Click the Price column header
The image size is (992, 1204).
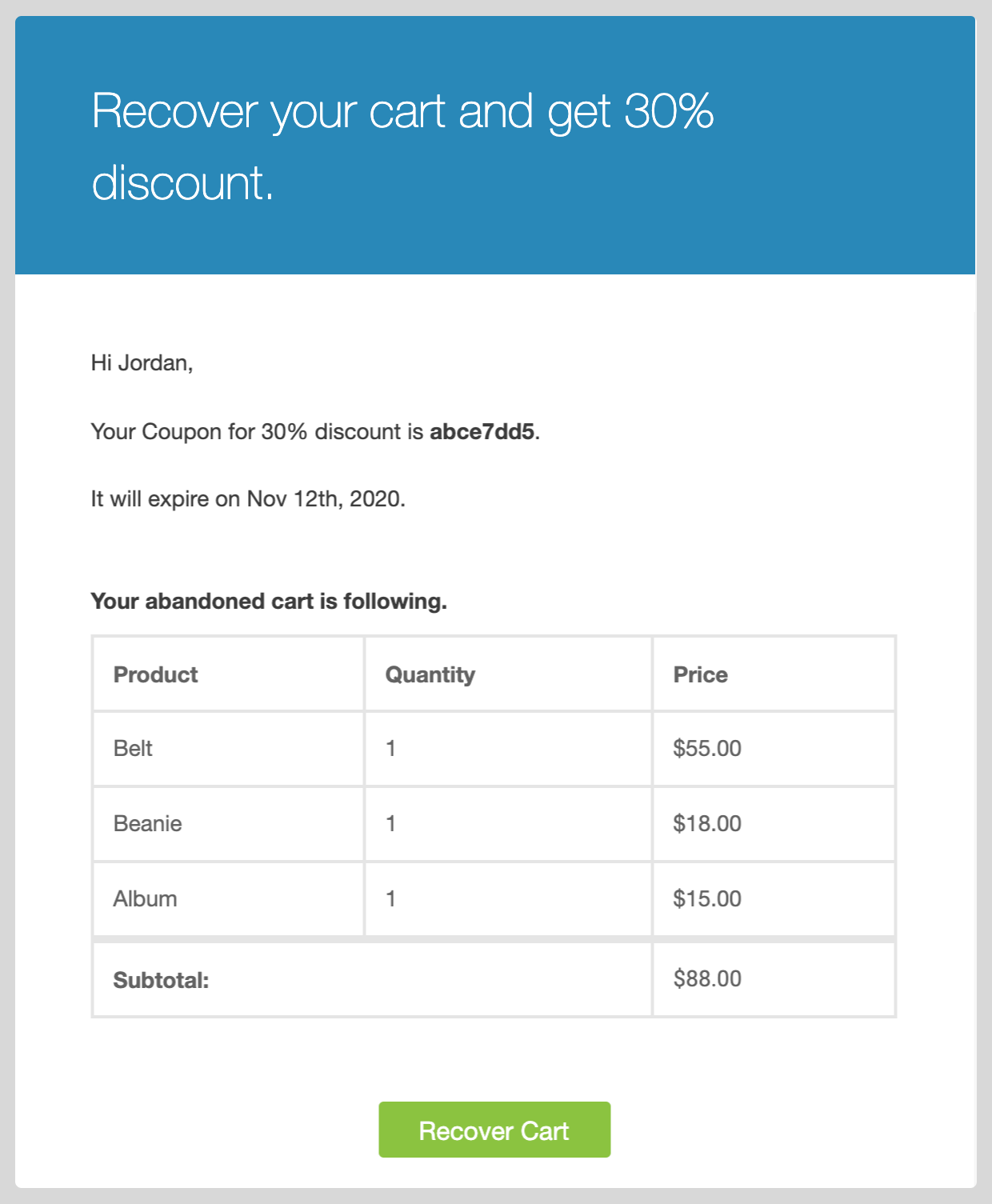coord(700,674)
